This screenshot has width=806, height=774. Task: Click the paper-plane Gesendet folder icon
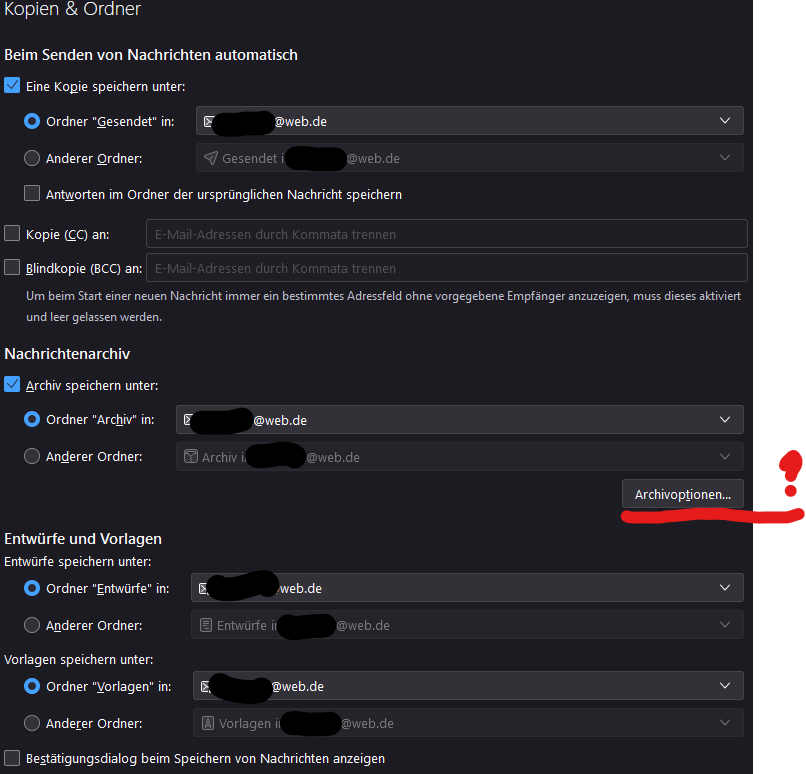pyautogui.click(x=211, y=158)
